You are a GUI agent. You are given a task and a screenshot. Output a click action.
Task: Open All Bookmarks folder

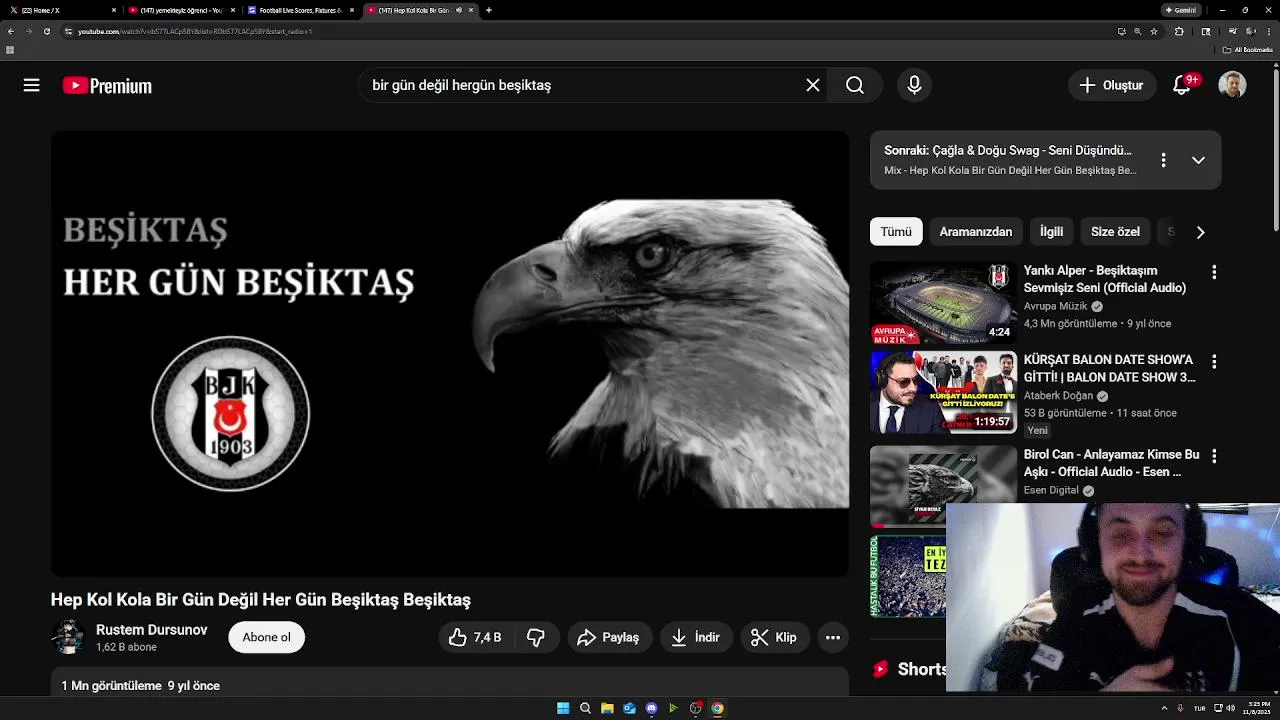[1247, 49]
